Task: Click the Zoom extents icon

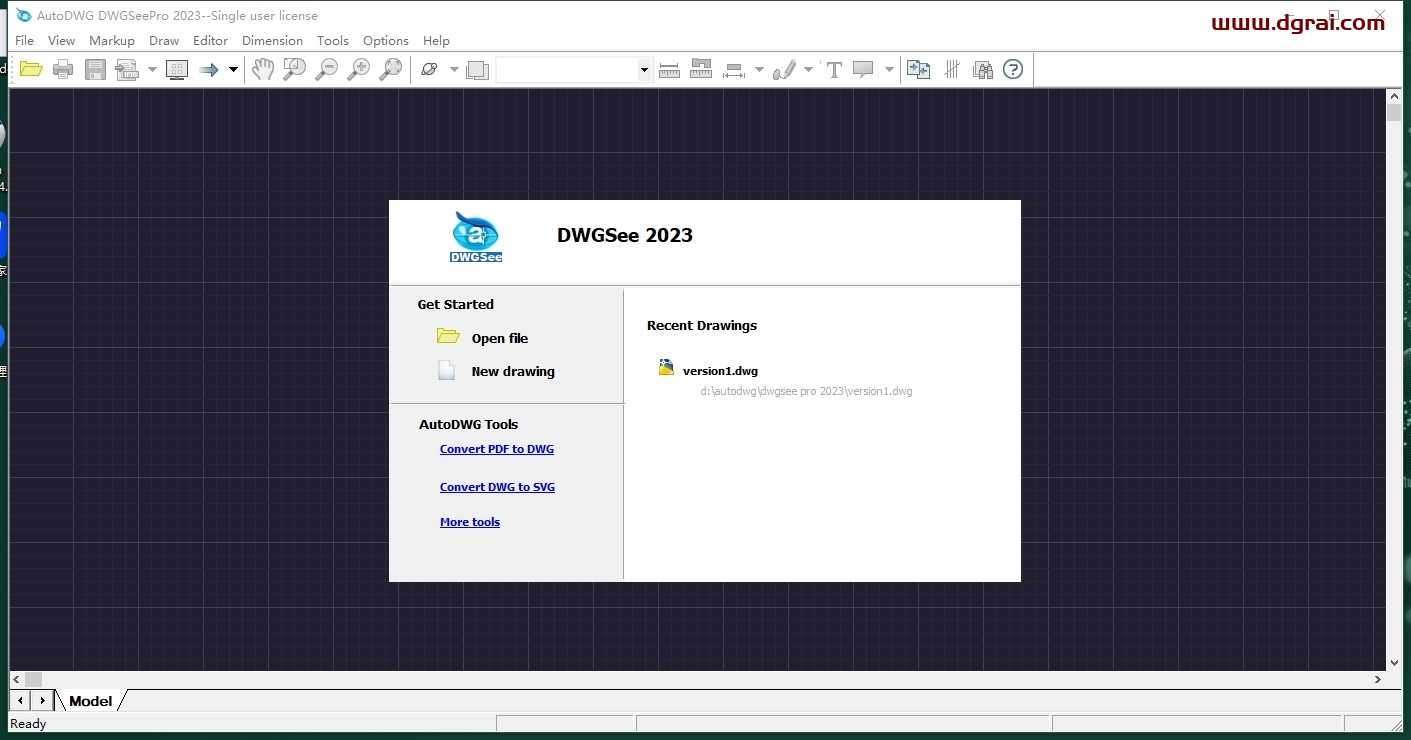Action: click(390, 69)
